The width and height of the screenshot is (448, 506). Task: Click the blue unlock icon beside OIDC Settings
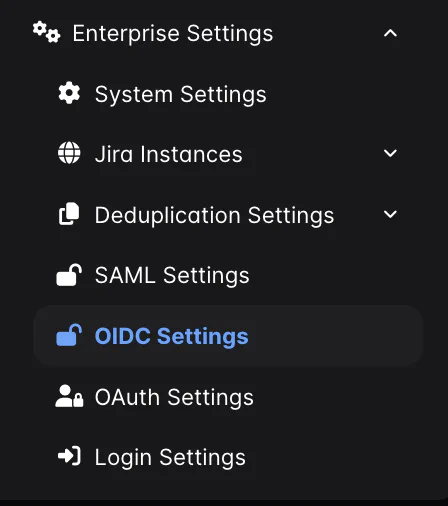pos(69,335)
